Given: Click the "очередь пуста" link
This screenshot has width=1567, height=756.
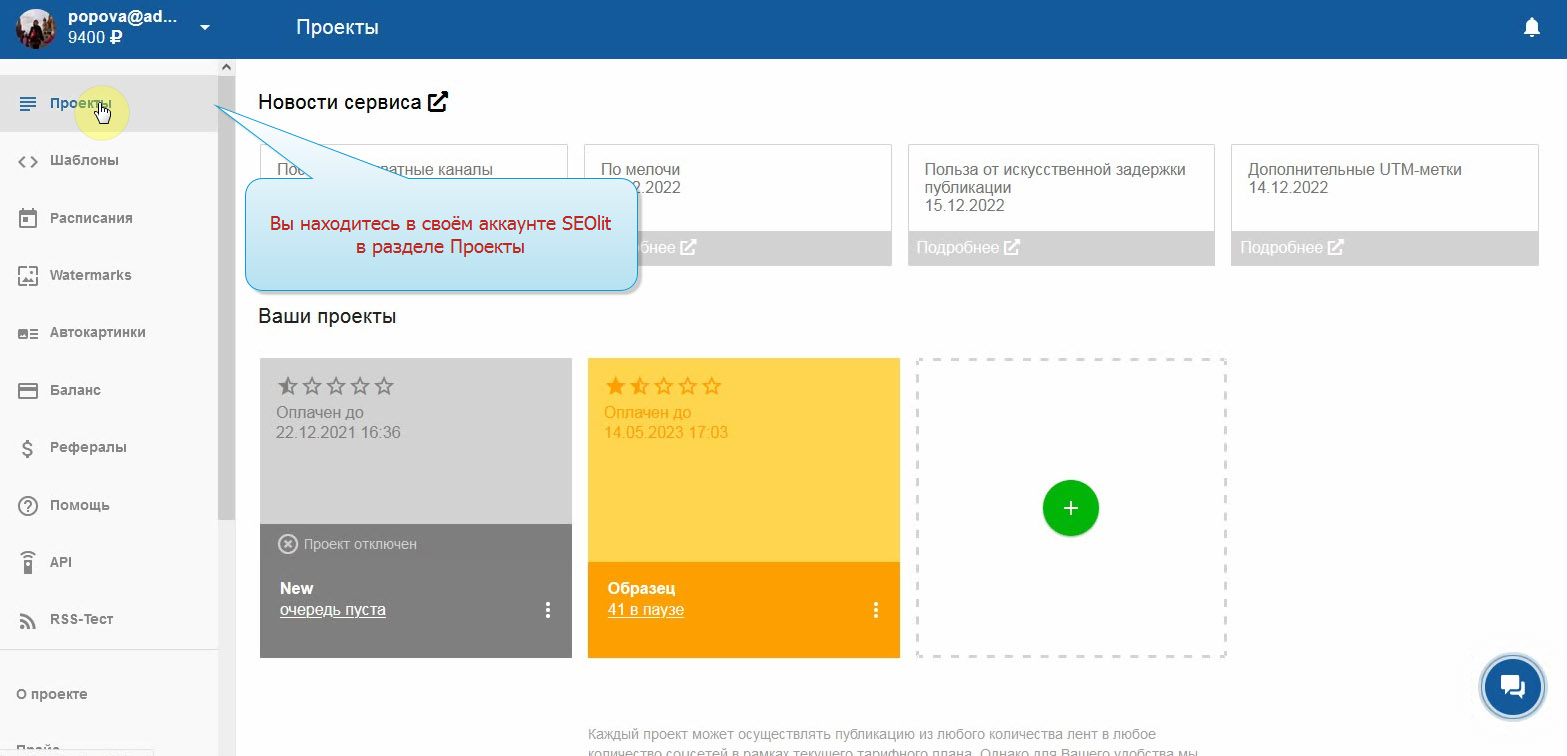Looking at the screenshot, I should [x=332, y=610].
